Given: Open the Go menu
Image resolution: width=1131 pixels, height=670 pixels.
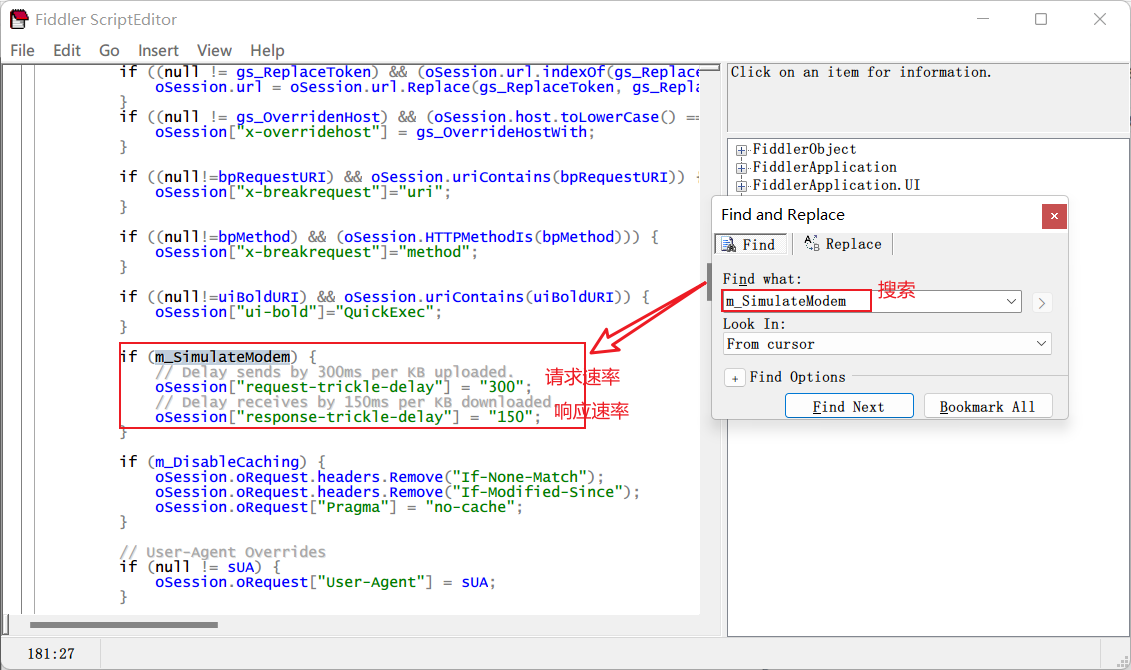Looking at the screenshot, I should (109, 50).
